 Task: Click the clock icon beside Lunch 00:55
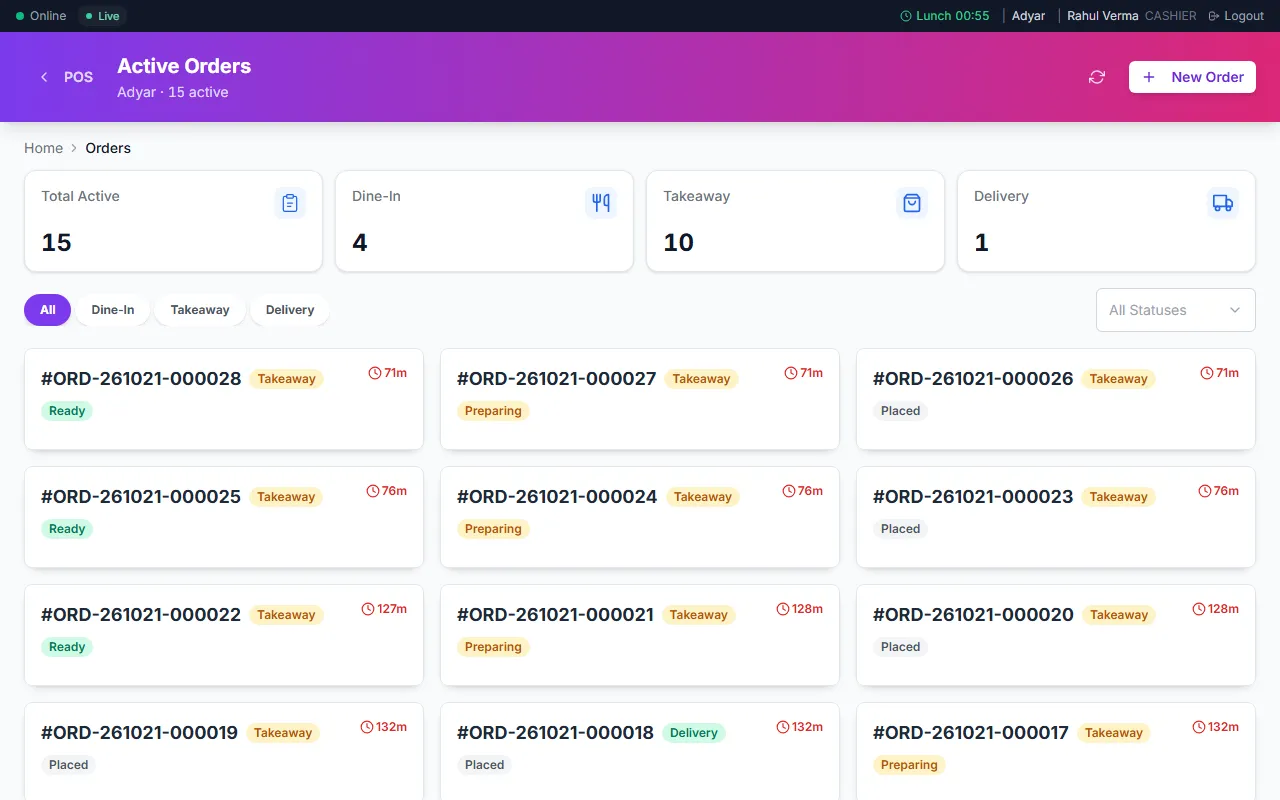[906, 16]
